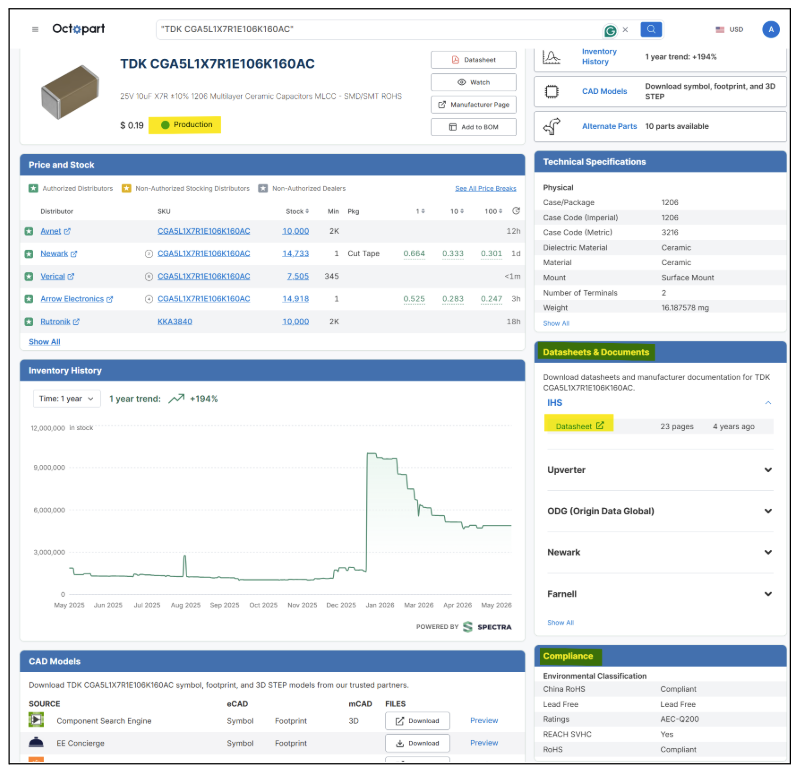This screenshot has width=798, height=773.
Task: Click the EE Concierge bell icon
Action: pos(36,742)
